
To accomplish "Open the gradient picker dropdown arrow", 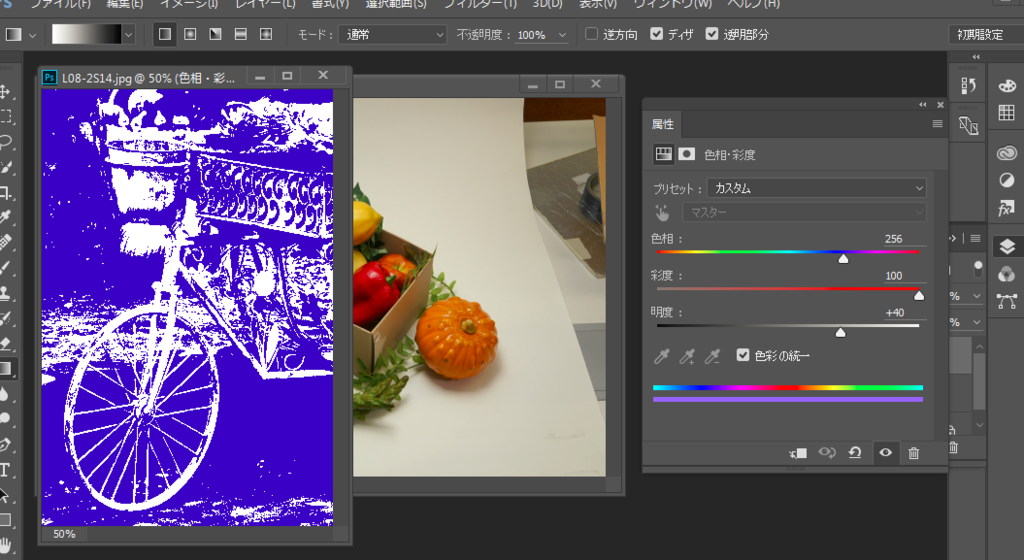I will (129, 35).
